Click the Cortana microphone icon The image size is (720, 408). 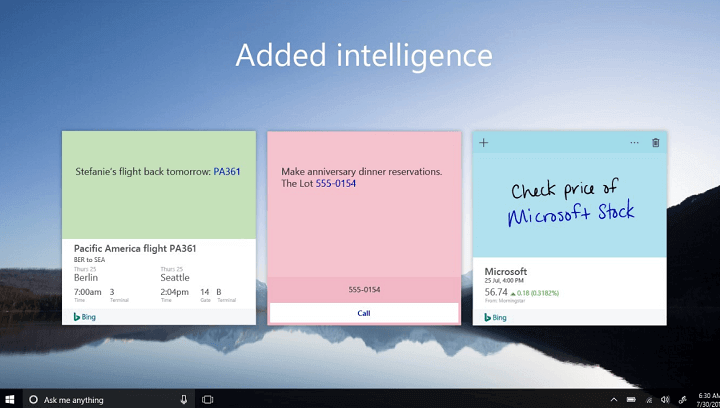pos(184,400)
